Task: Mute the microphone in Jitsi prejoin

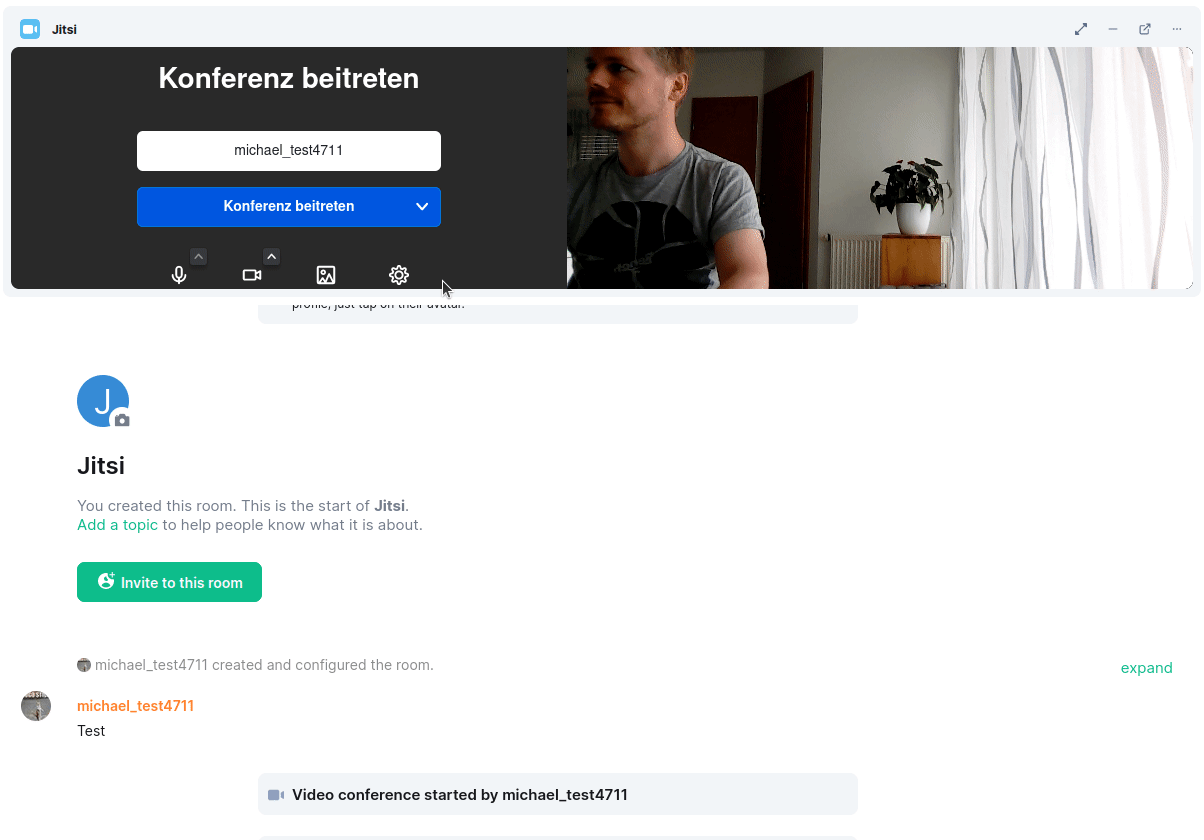Action: (x=179, y=275)
